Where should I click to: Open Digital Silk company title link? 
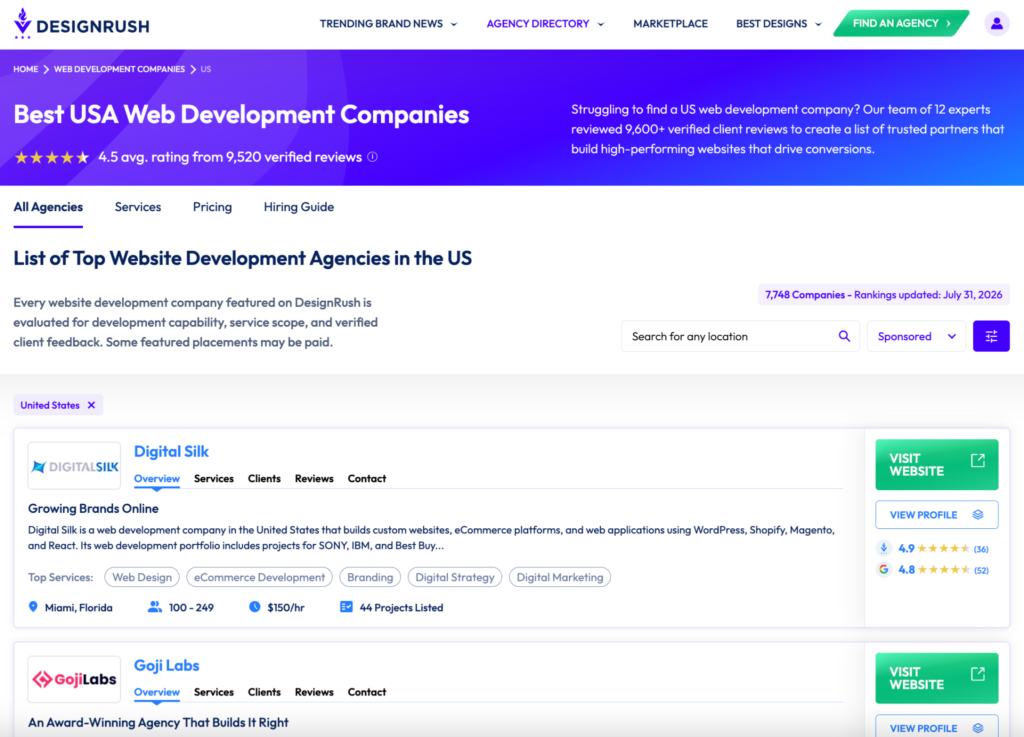[x=171, y=451]
